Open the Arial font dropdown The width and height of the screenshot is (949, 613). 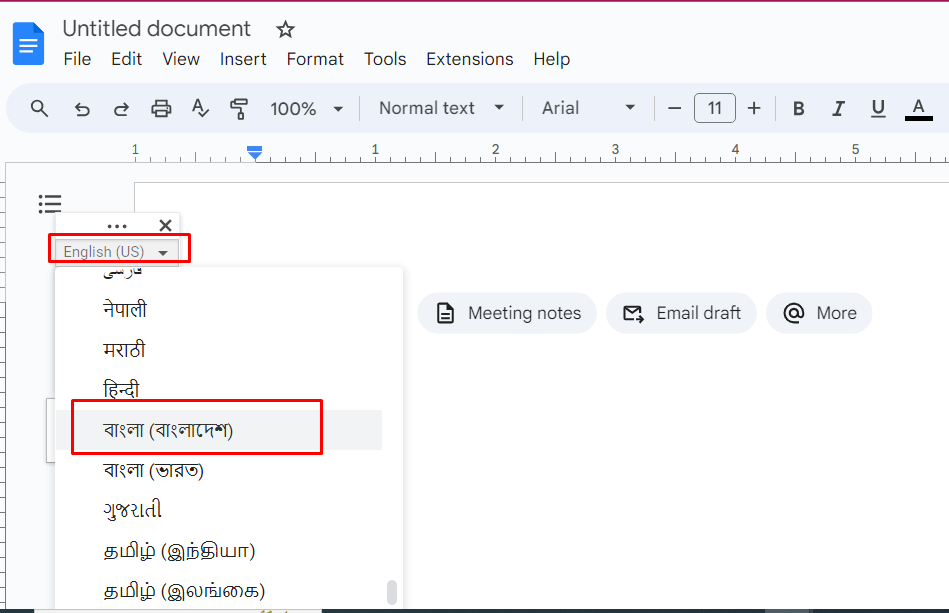point(588,108)
